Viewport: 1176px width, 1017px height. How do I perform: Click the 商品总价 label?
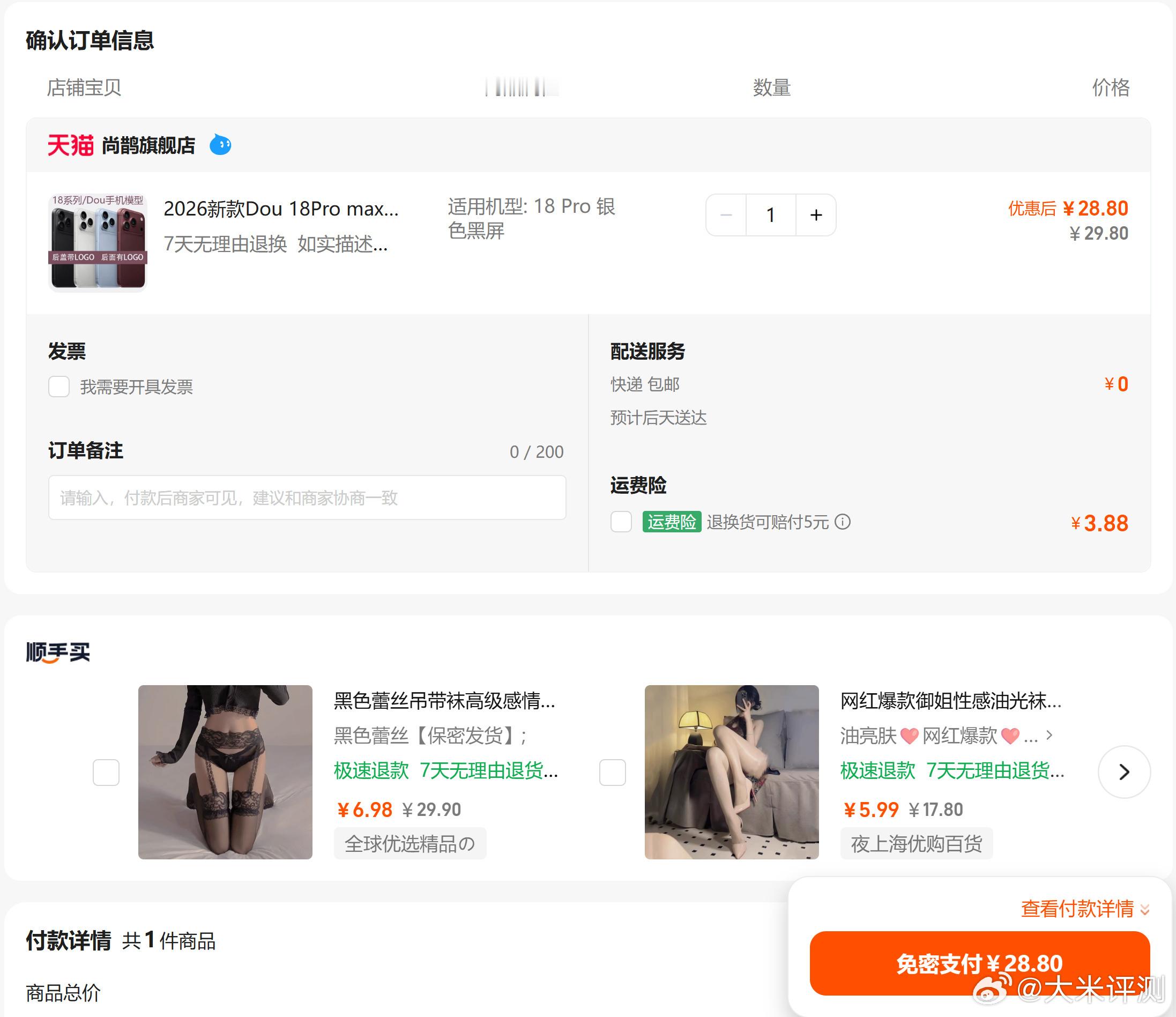[x=64, y=992]
